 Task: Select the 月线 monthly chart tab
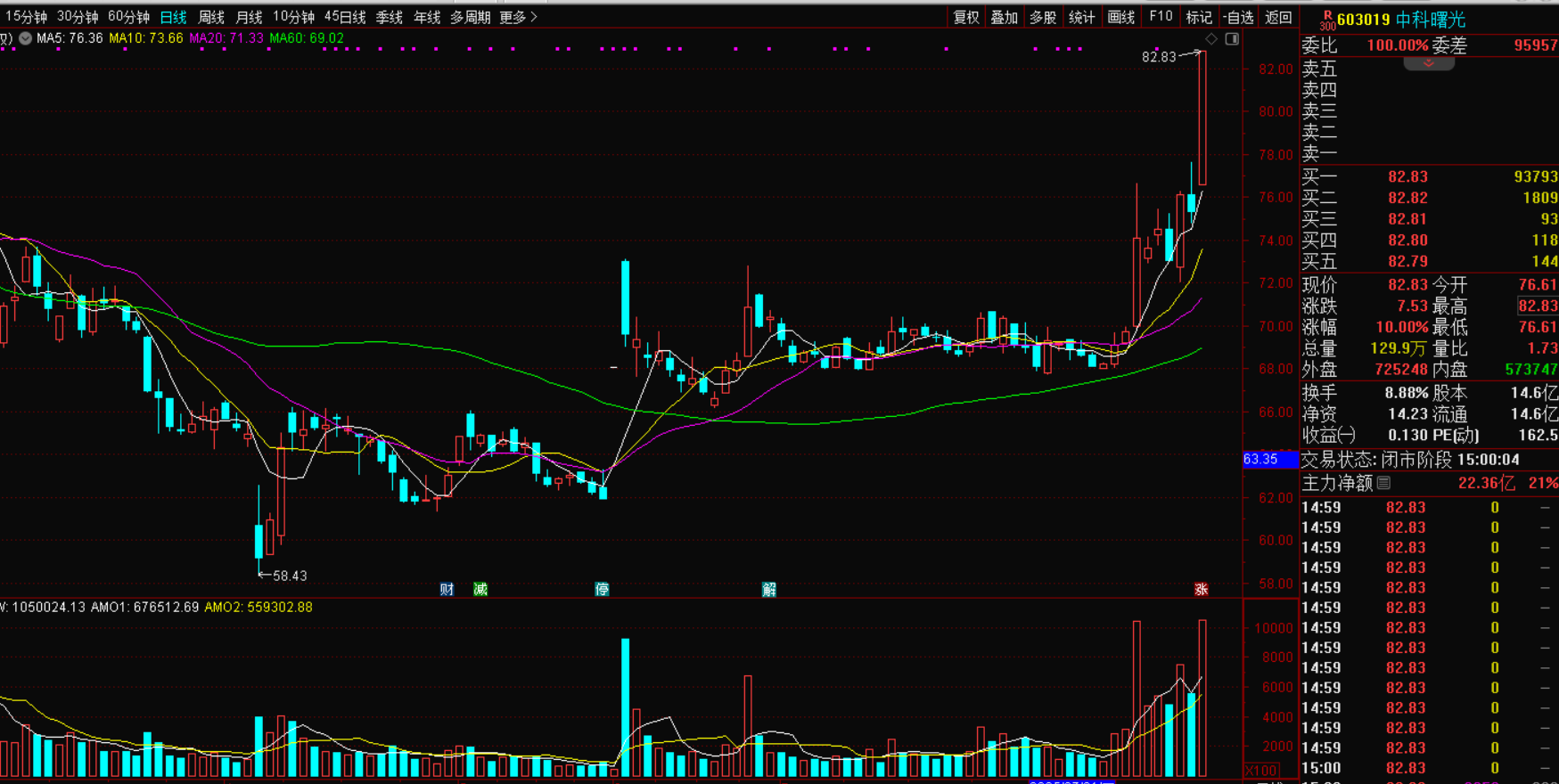tap(249, 17)
